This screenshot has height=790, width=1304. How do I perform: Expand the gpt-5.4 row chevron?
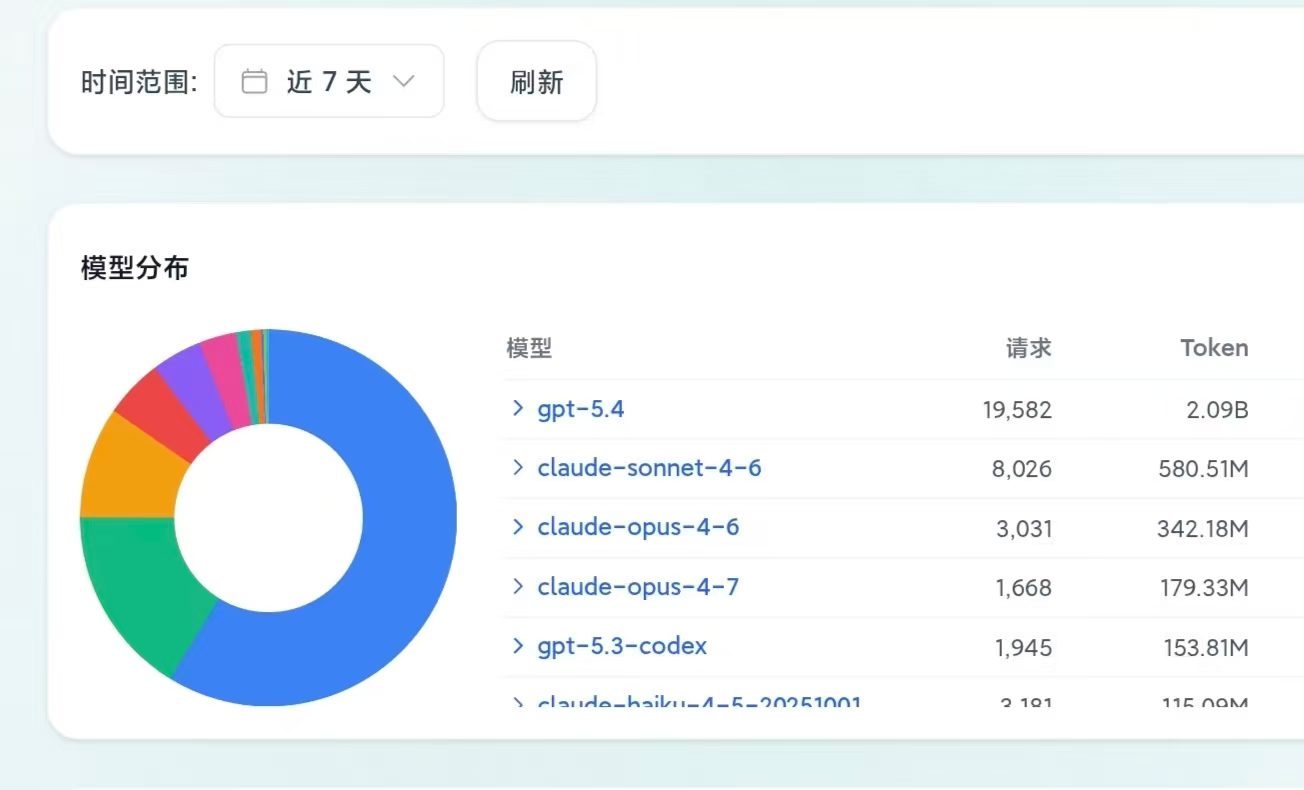click(x=518, y=408)
